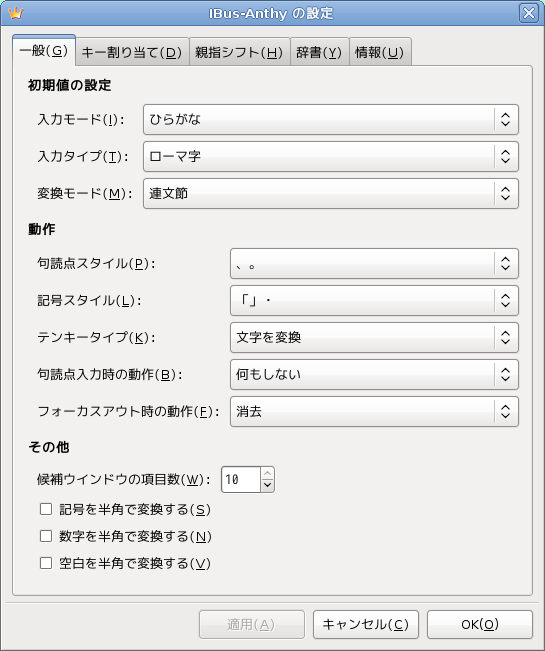This screenshot has height=651, width=545.
Task: Expand the 入力タイプ combo box showing ローマ字
Action: 331,157
